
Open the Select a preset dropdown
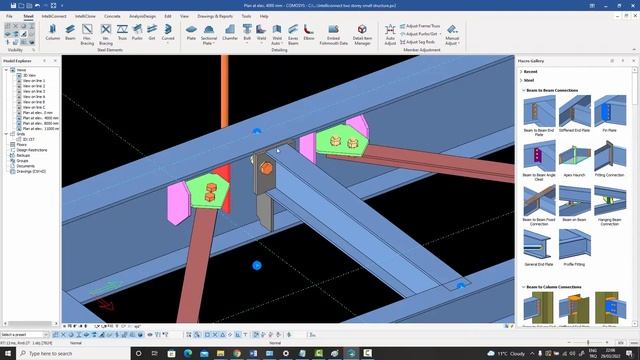(x=24, y=335)
